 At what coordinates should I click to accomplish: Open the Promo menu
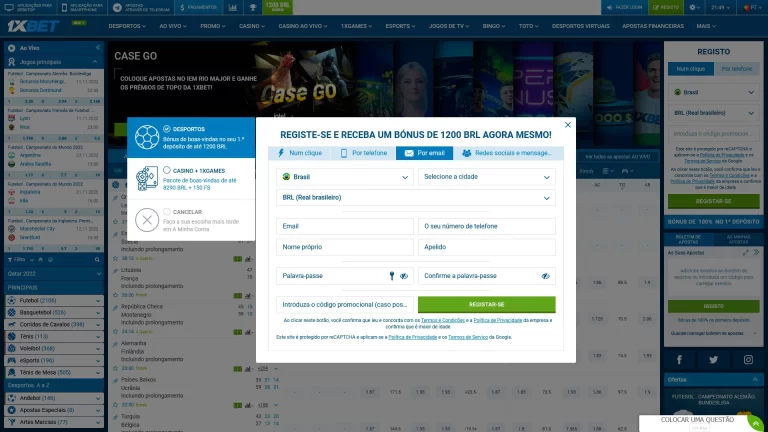coord(213,26)
